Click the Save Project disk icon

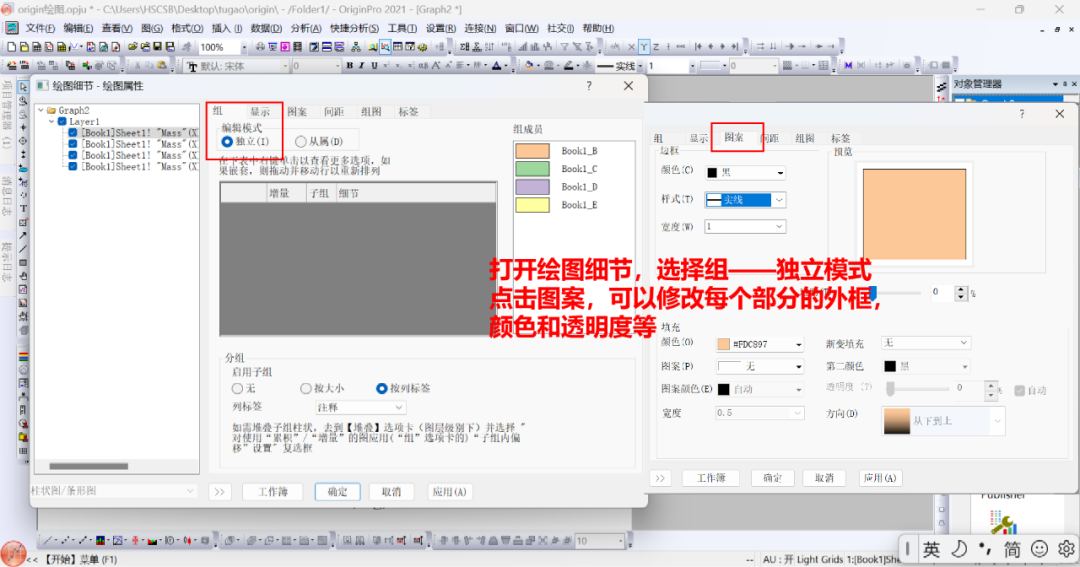click(158, 47)
